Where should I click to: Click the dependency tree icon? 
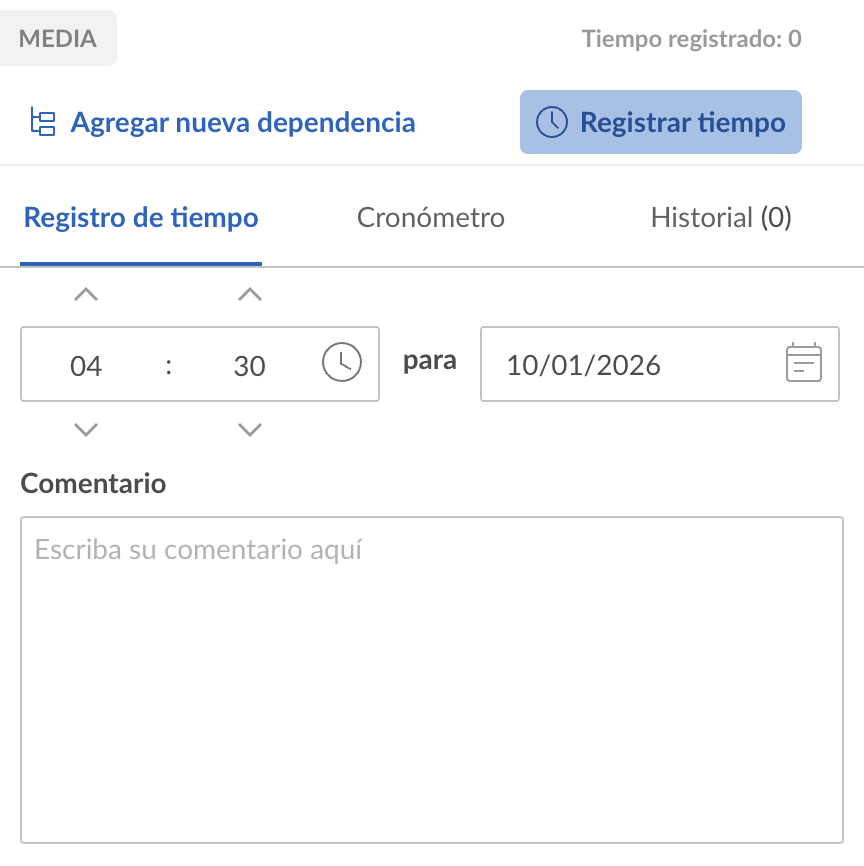[43, 122]
